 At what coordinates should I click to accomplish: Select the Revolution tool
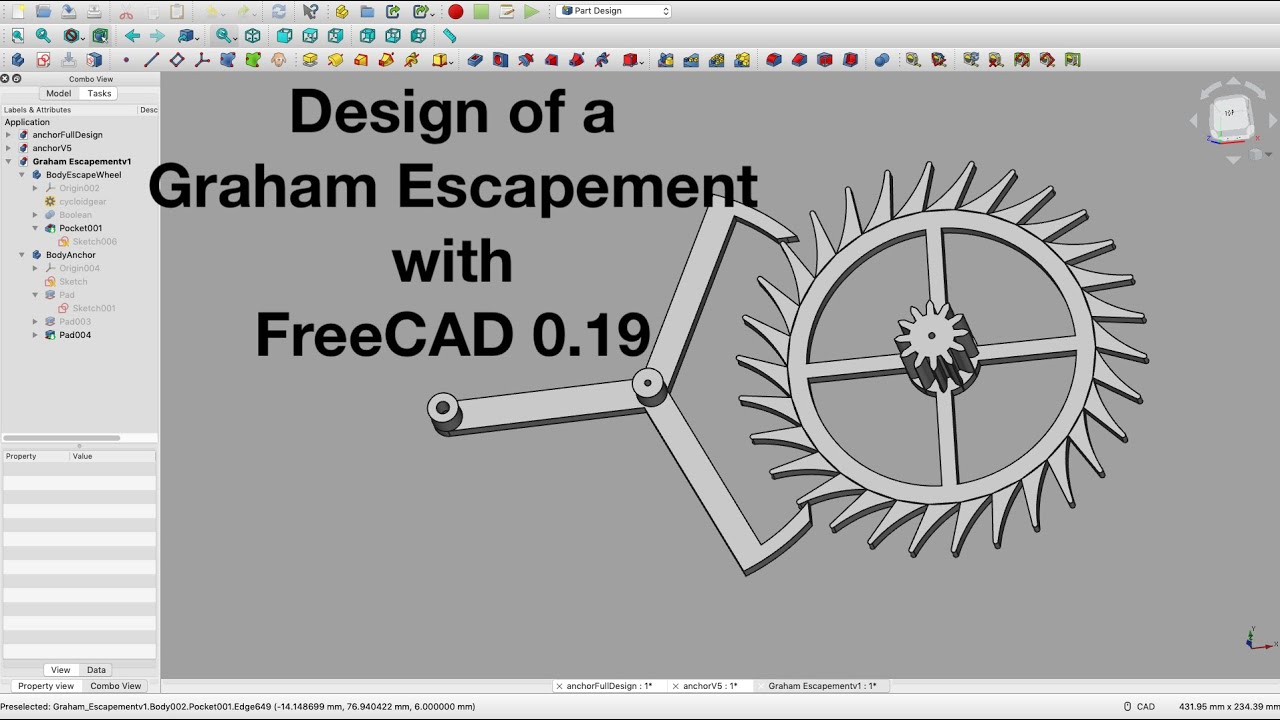(x=335, y=60)
